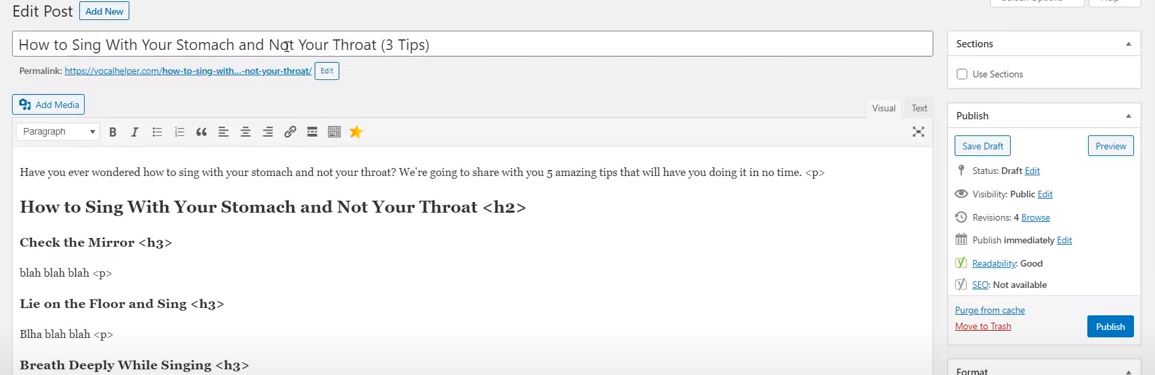Click the 'blah blah blah <p>' line

[x=66, y=273]
